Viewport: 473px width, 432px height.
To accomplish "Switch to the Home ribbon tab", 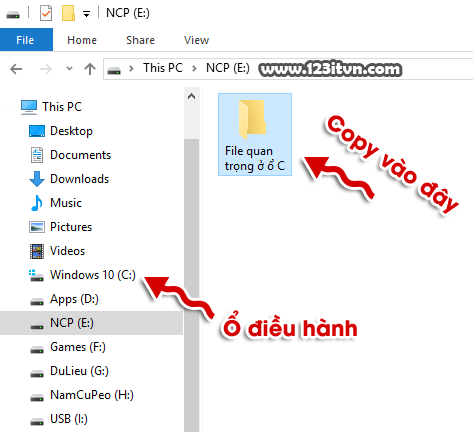I will pyautogui.click(x=82, y=40).
